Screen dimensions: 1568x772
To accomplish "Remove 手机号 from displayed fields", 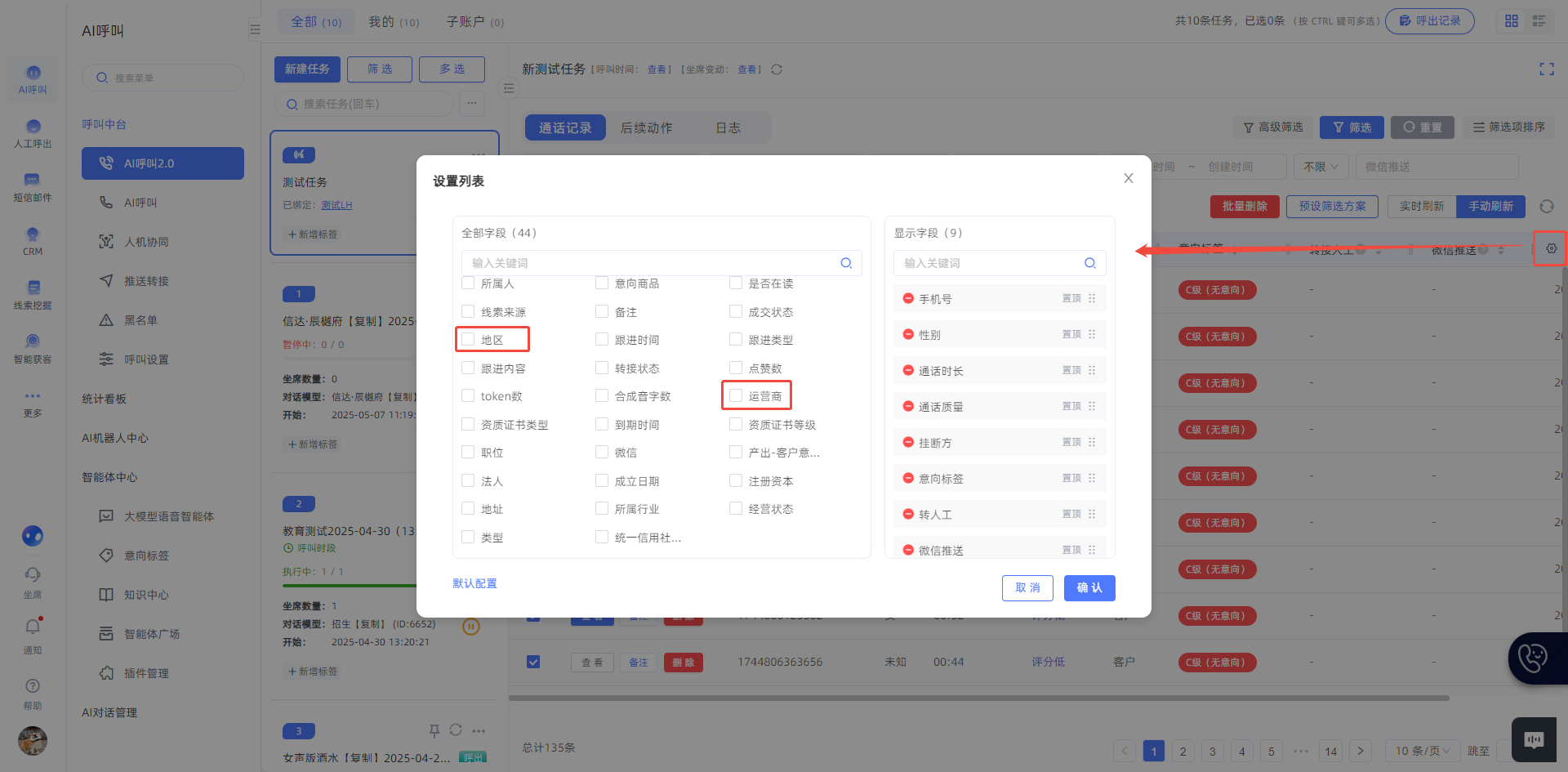I will pos(908,299).
